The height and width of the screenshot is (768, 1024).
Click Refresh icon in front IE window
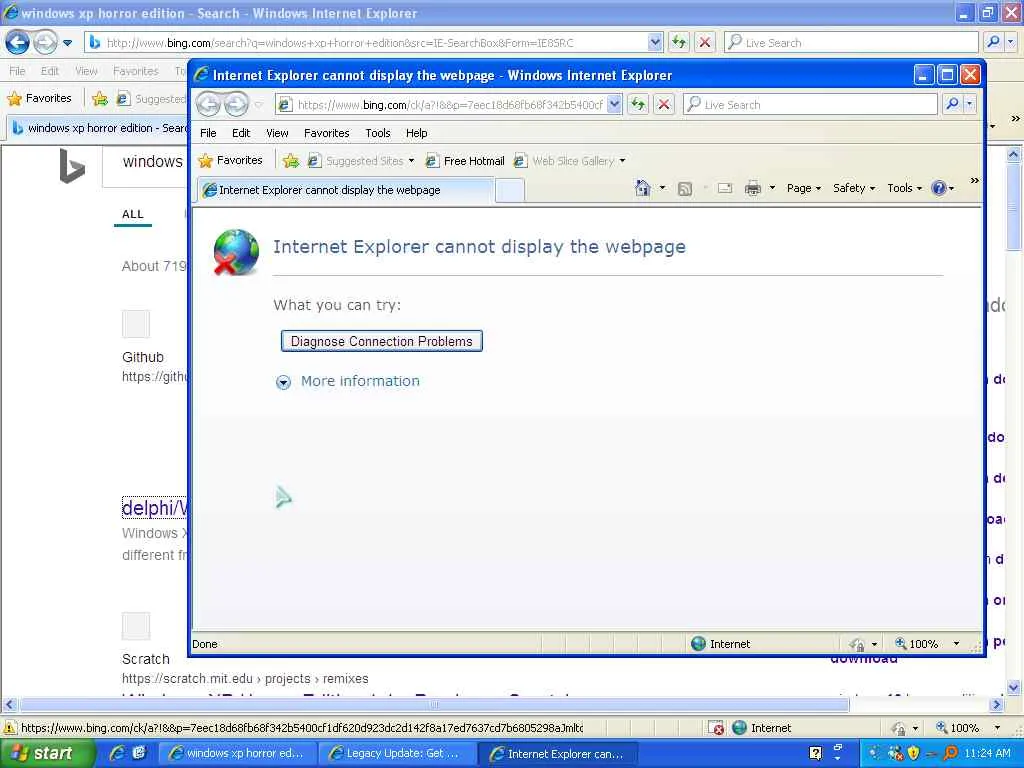pyautogui.click(x=638, y=104)
